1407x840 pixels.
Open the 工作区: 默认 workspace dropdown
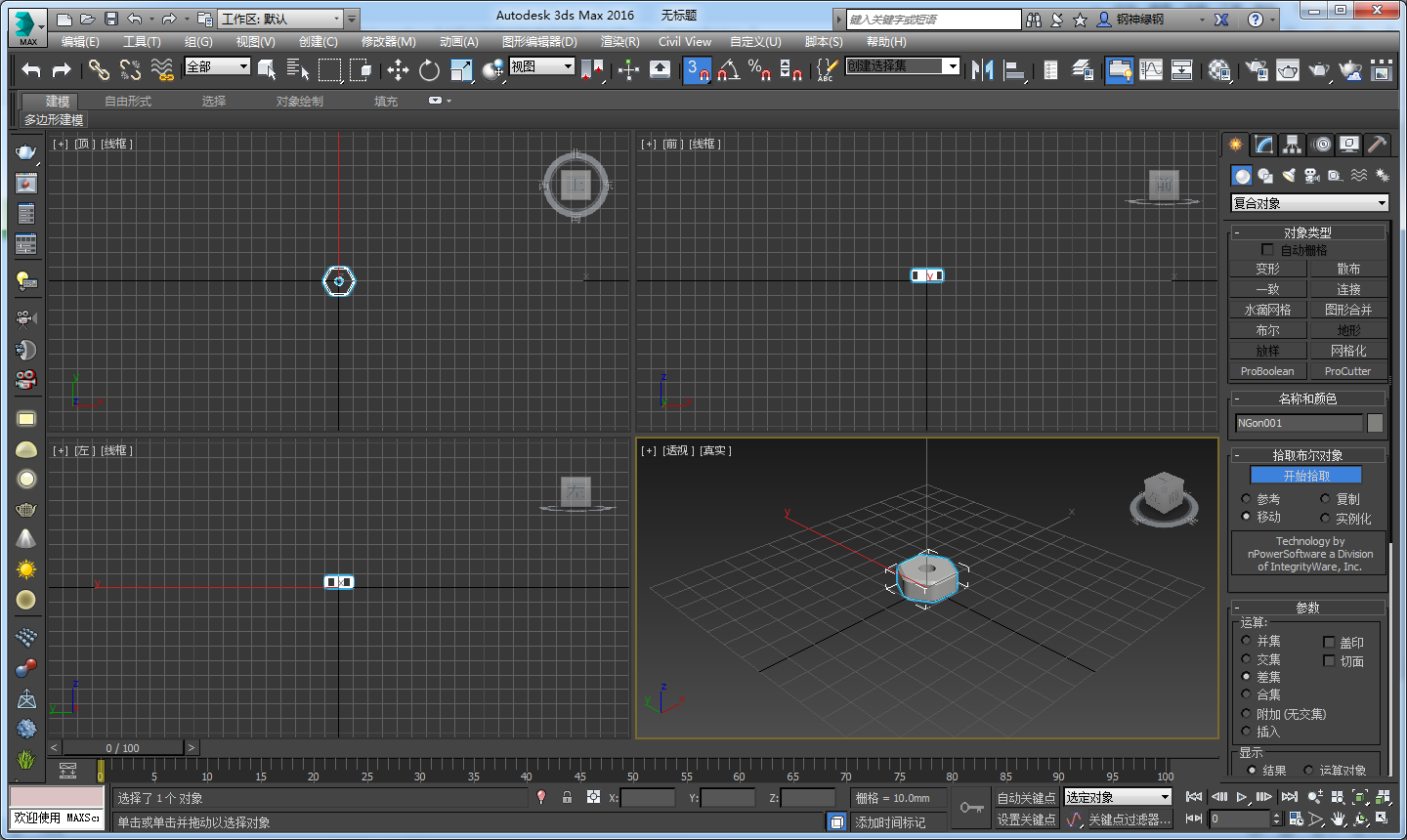click(x=281, y=19)
